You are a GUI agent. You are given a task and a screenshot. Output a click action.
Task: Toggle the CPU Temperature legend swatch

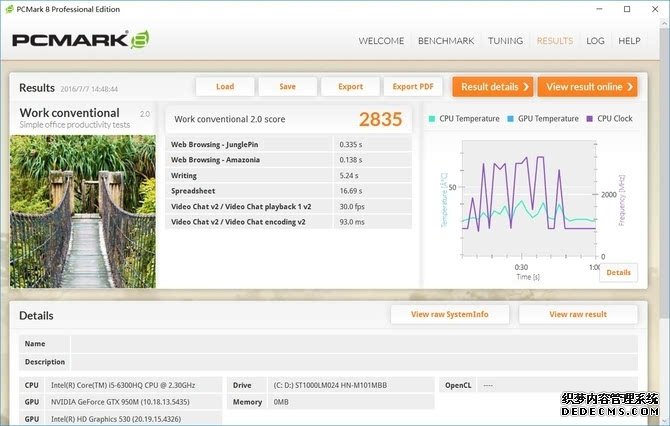click(432, 119)
